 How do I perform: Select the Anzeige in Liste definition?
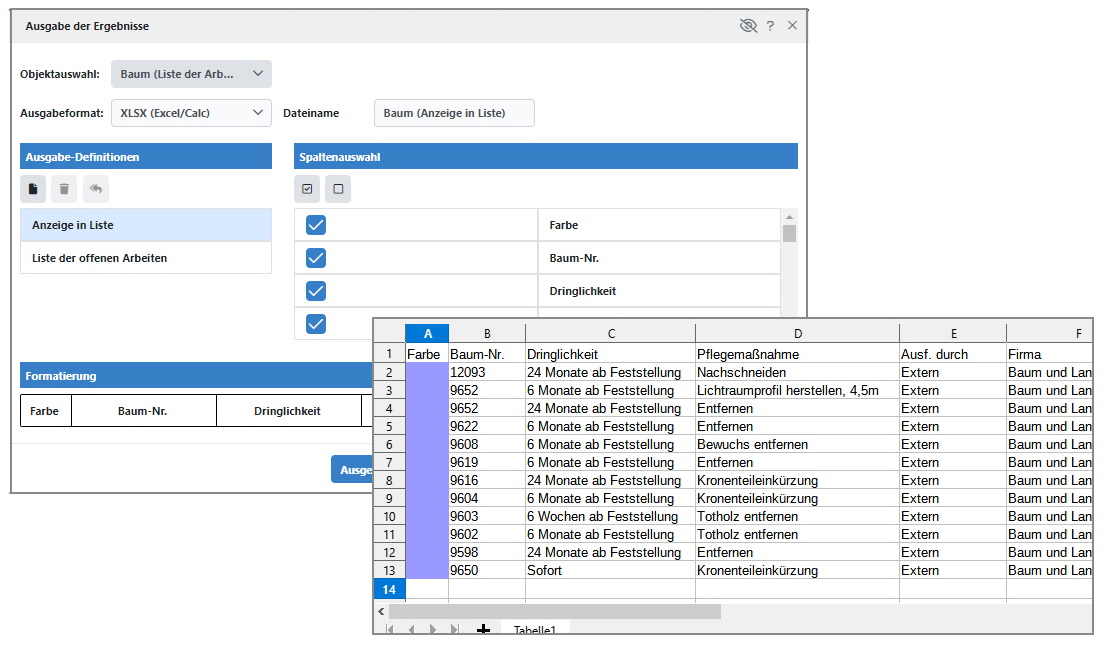[x=146, y=225]
